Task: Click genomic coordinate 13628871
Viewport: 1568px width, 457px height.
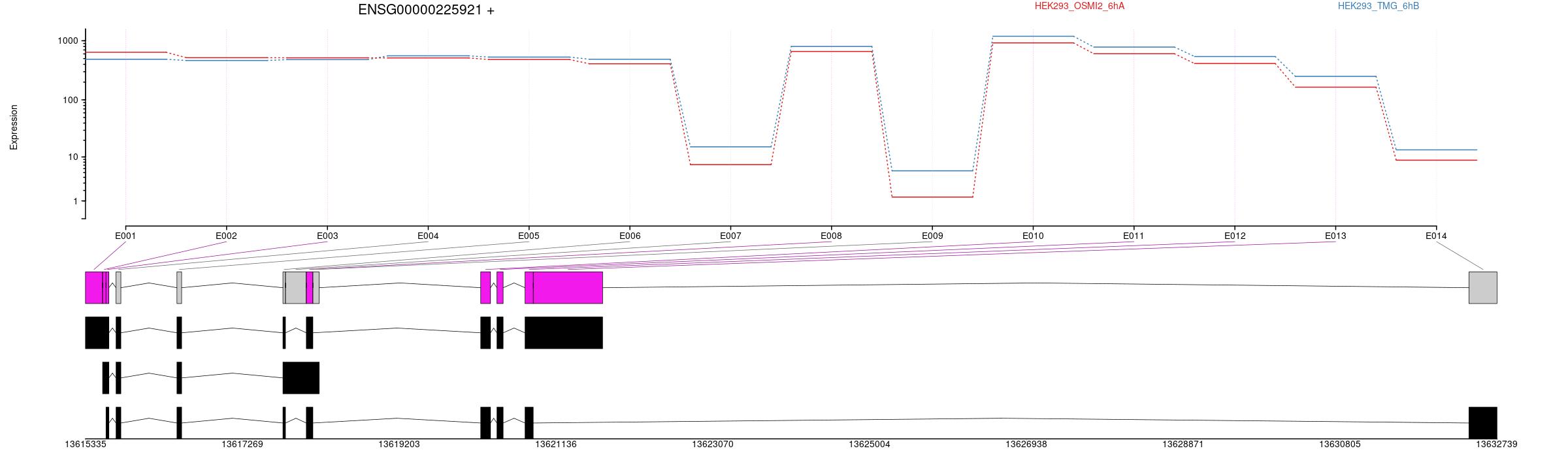Action: click(x=1183, y=444)
